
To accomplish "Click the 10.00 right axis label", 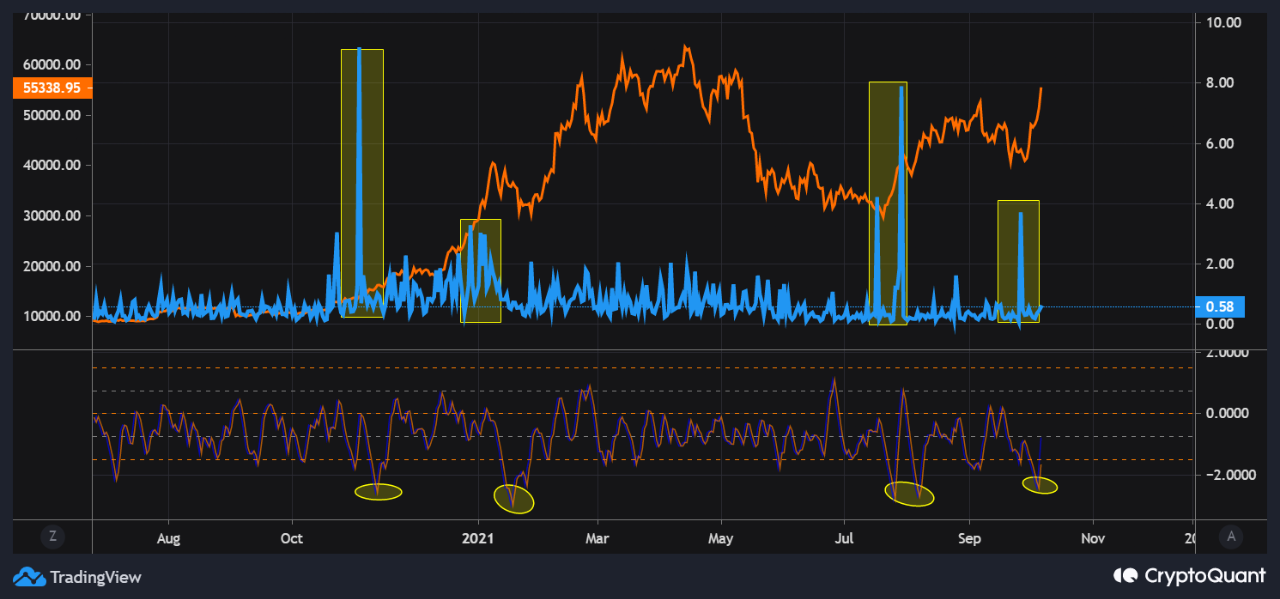I will pos(1224,22).
